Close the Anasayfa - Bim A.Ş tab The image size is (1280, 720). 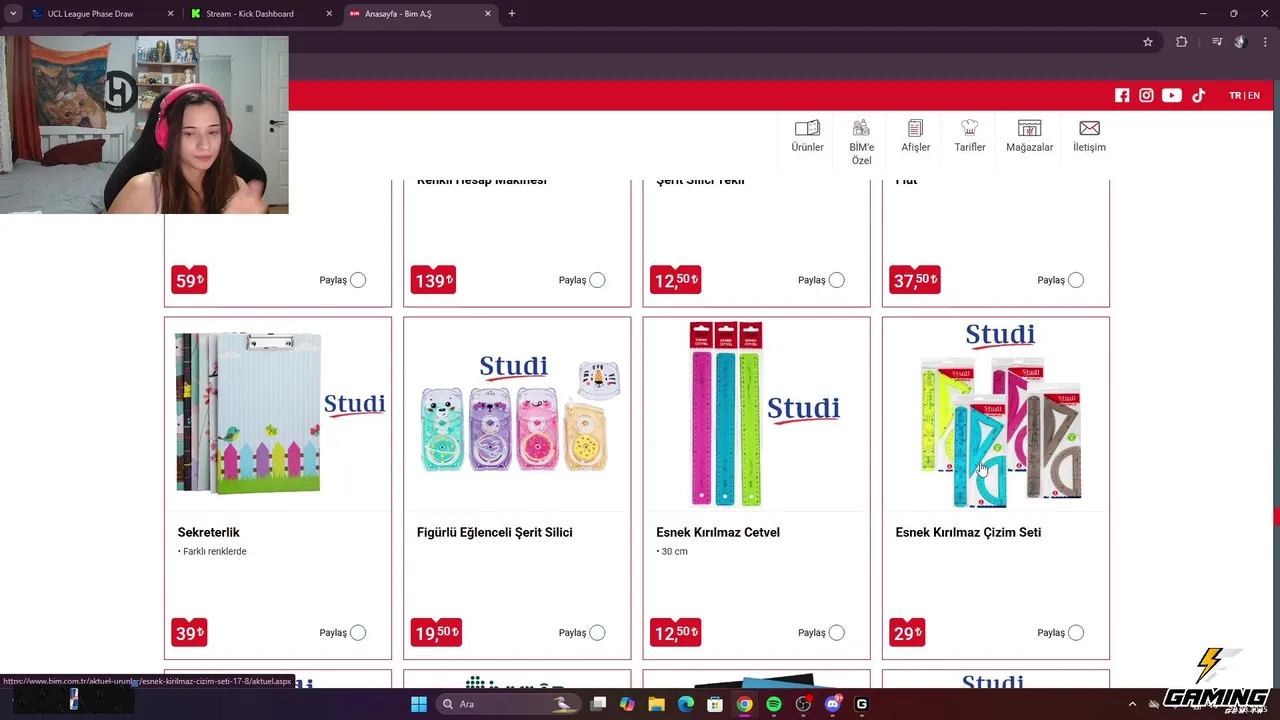[488, 14]
